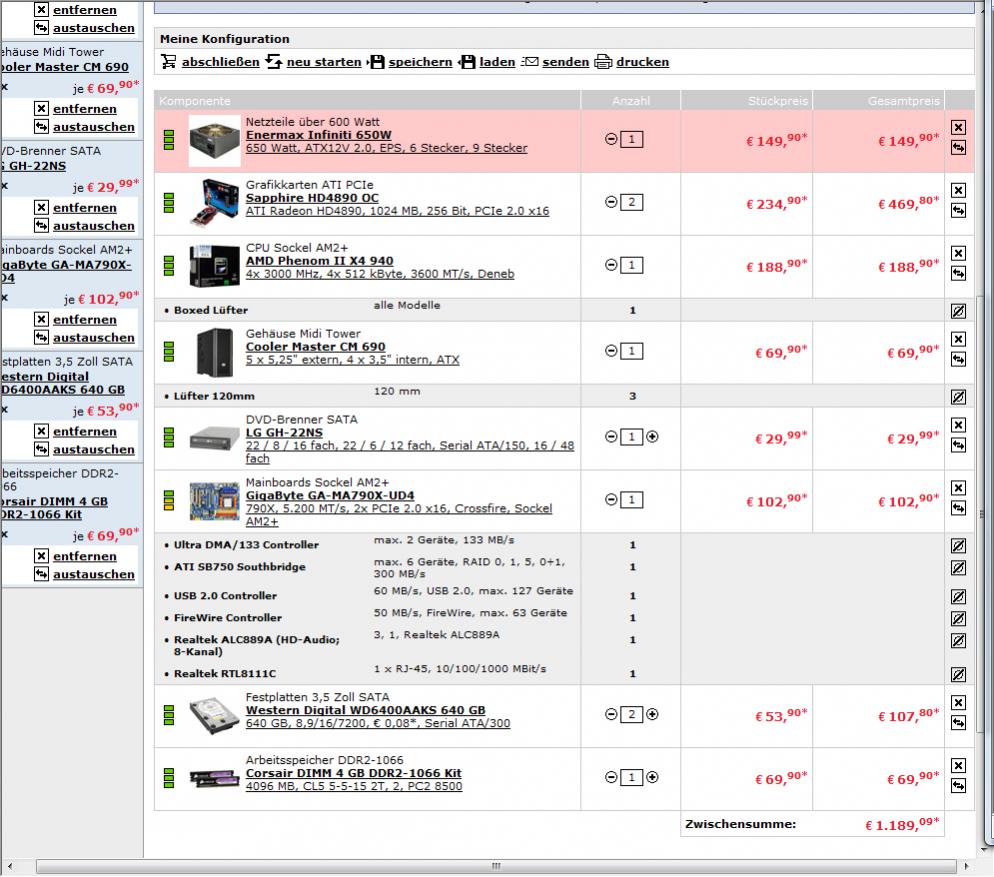
Task: Remove Cooler Master CM 690 row with X icon
Action: click(958, 339)
